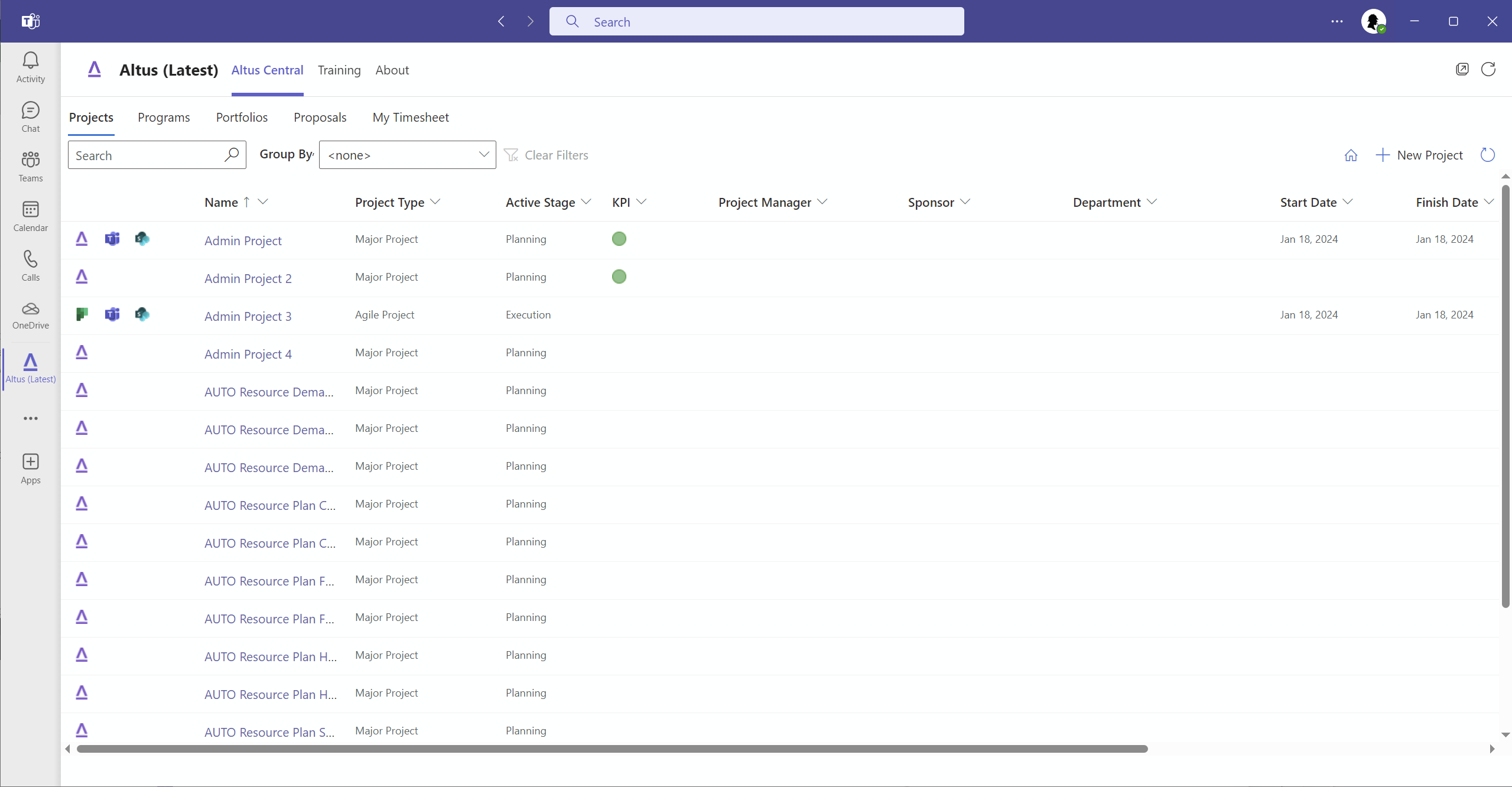Click the New Project button
The width and height of the screenshot is (1512, 787).
(x=1419, y=155)
